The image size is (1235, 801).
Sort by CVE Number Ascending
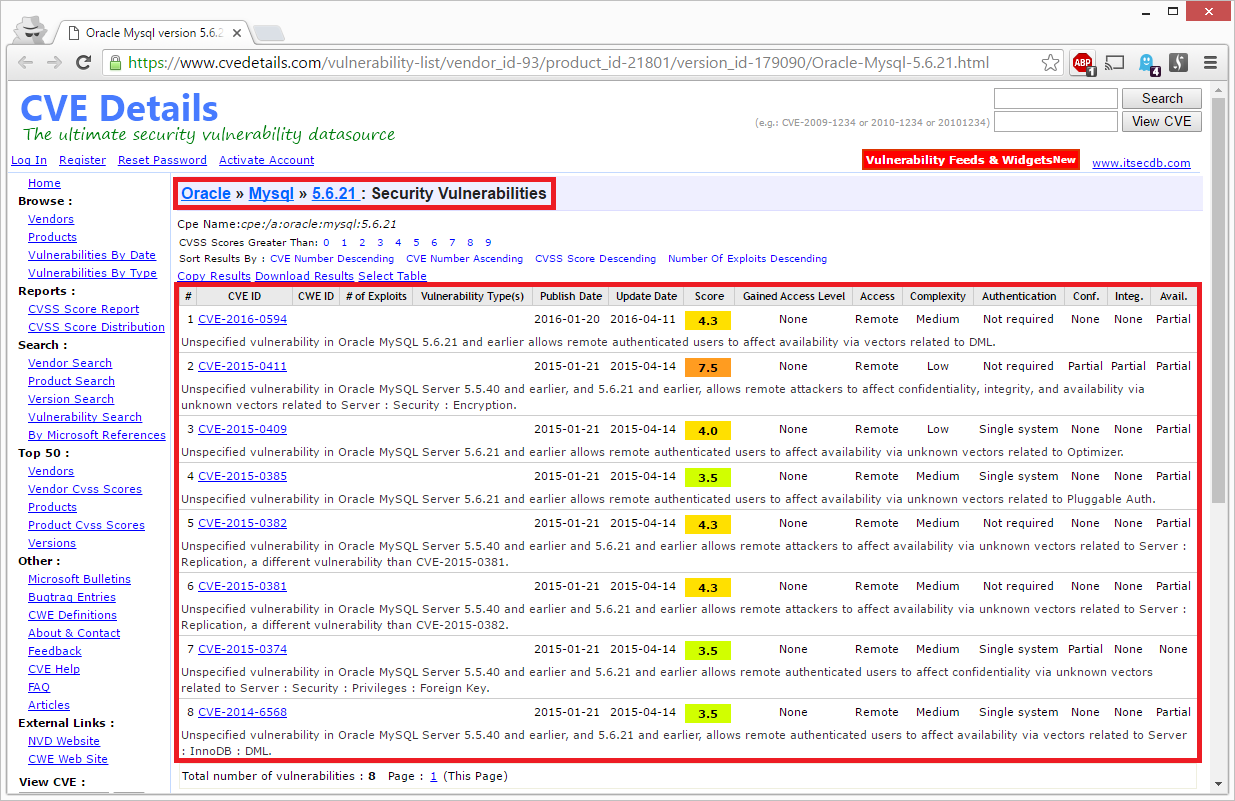click(x=464, y=258)
